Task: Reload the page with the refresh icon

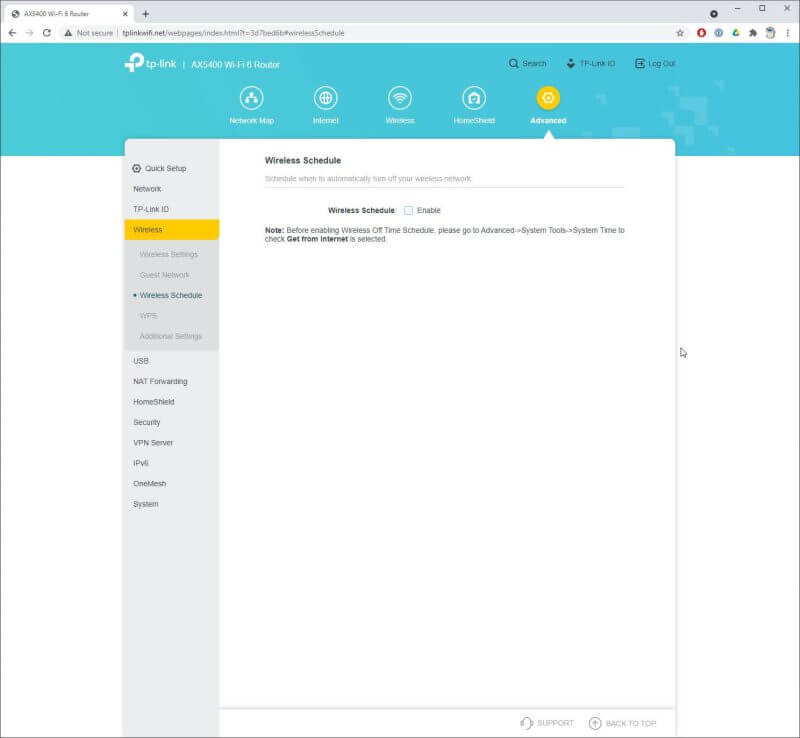Action: coord(46,33)
